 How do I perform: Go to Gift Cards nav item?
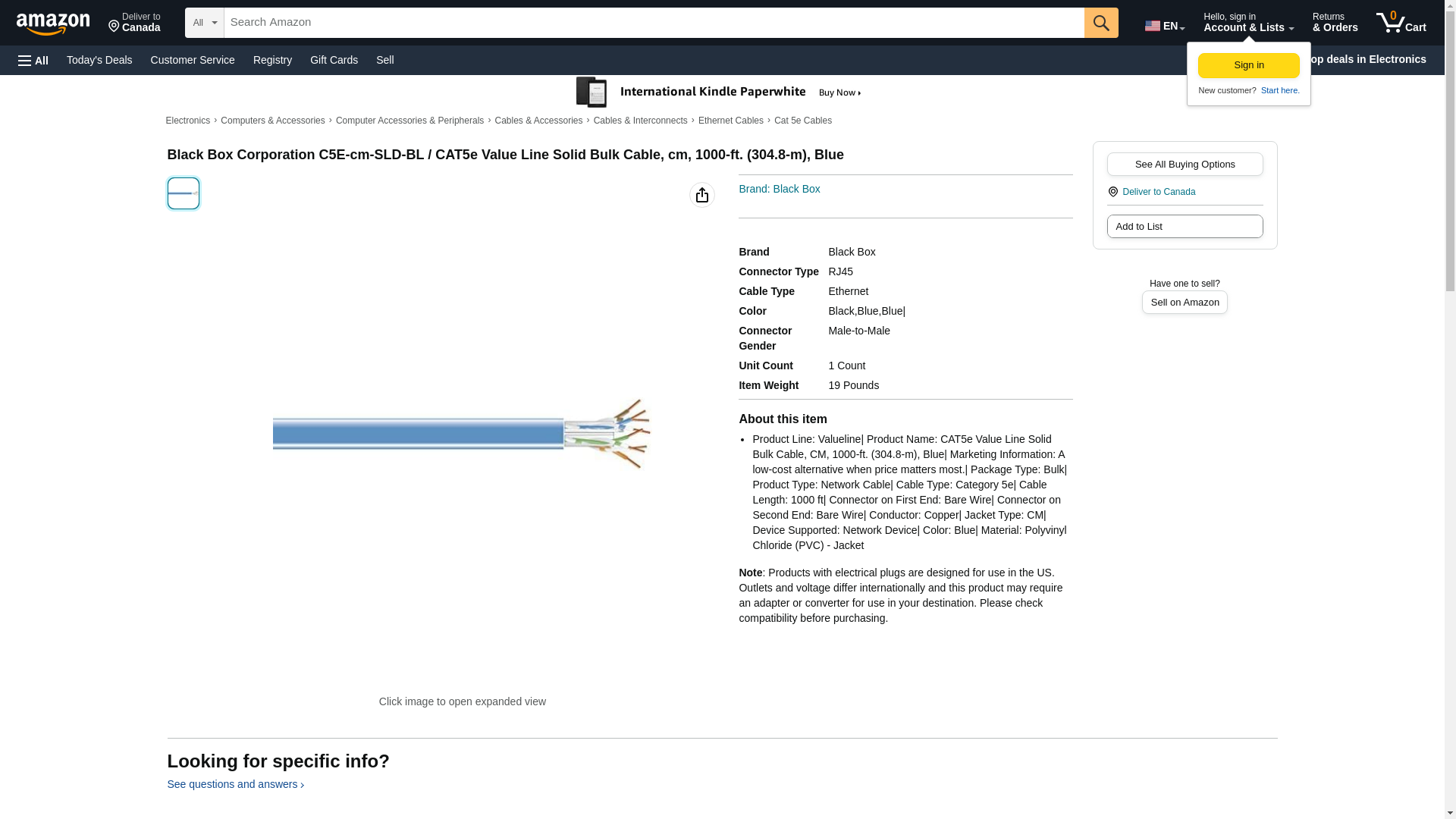click(x=334, y=60)
